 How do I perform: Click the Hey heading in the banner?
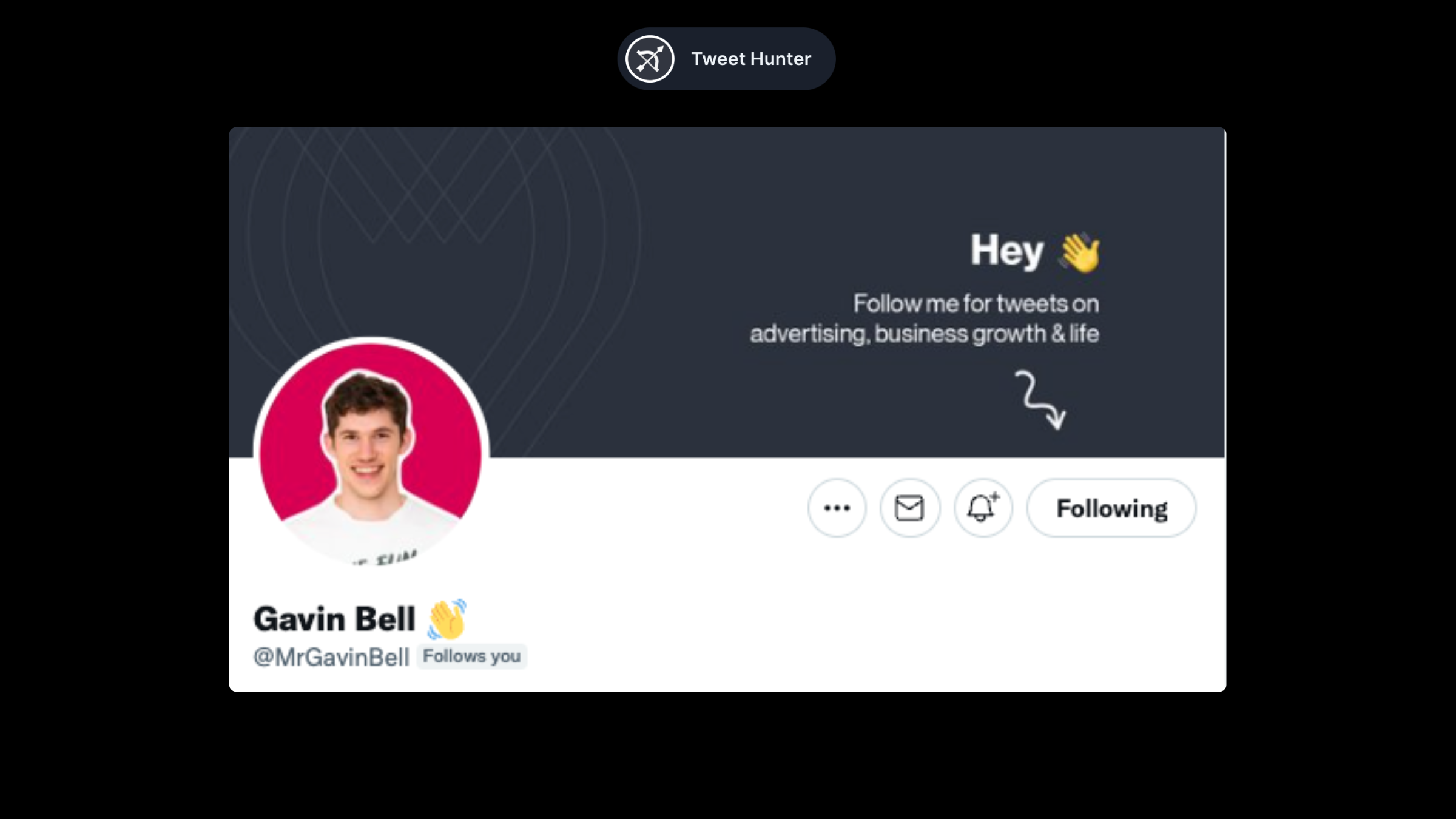1006,250
